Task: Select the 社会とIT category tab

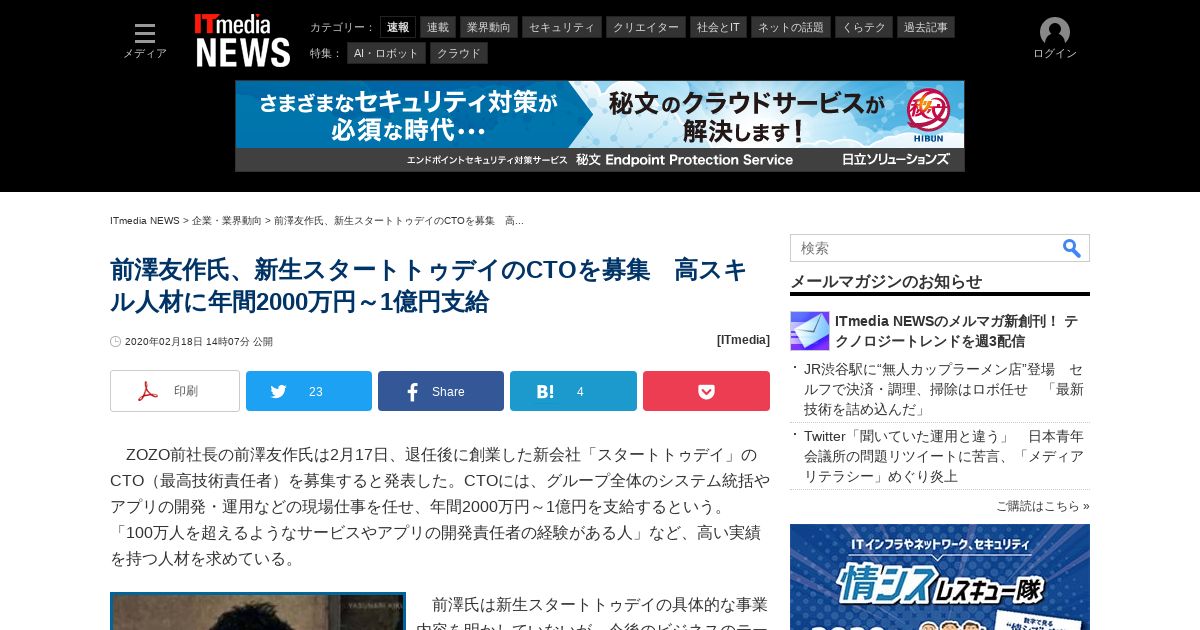Action: (718, 27)
